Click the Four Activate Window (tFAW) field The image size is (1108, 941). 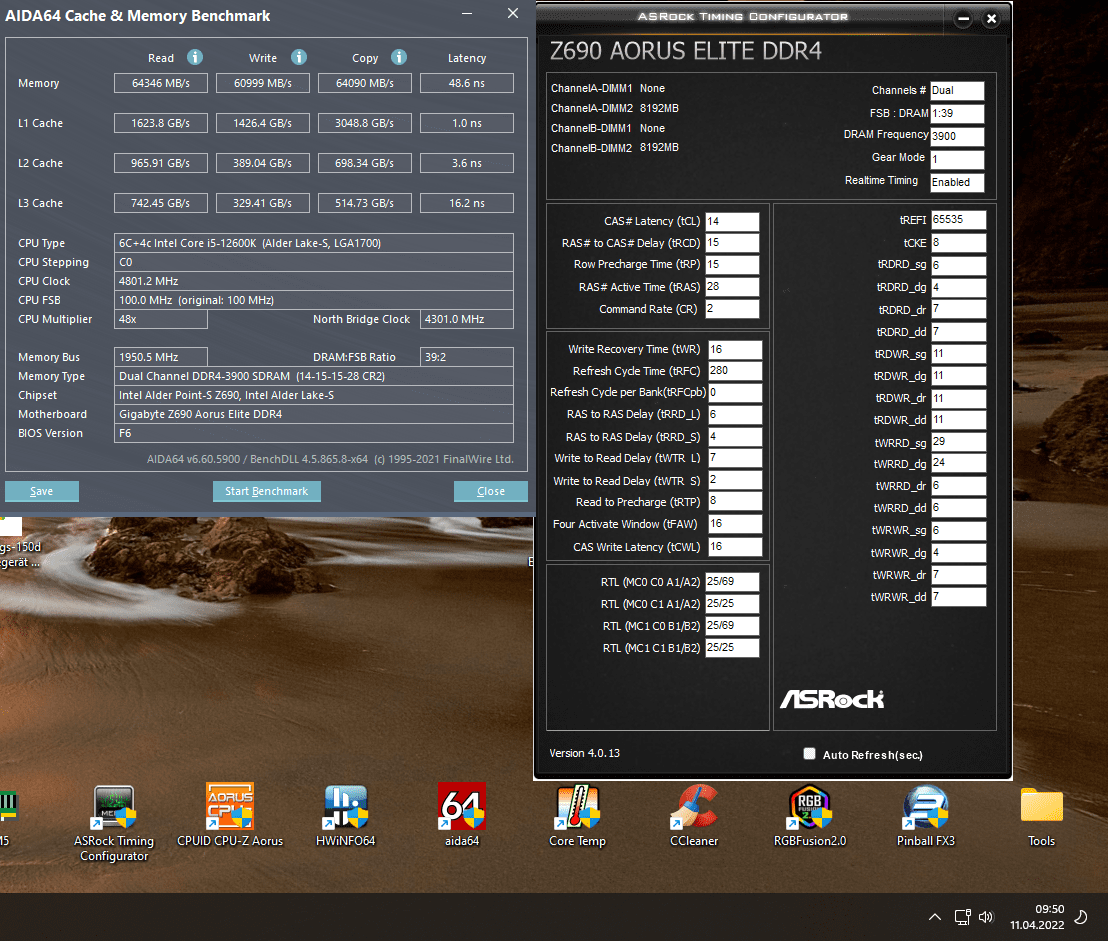(x=735, y=524)
